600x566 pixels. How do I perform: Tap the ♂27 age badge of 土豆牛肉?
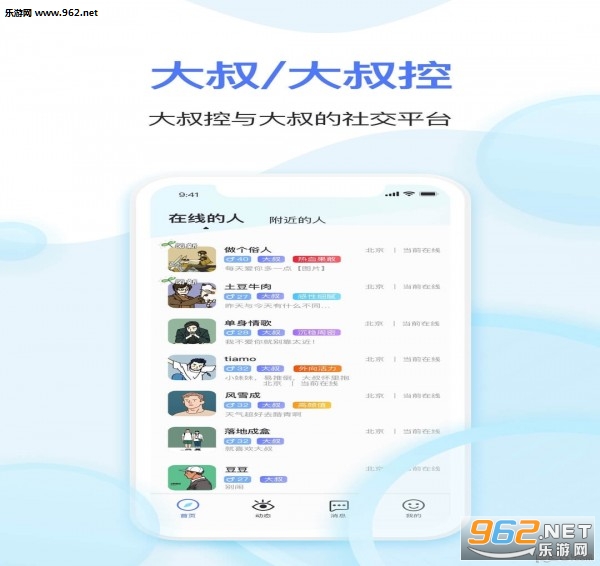(x=238, y=296)
